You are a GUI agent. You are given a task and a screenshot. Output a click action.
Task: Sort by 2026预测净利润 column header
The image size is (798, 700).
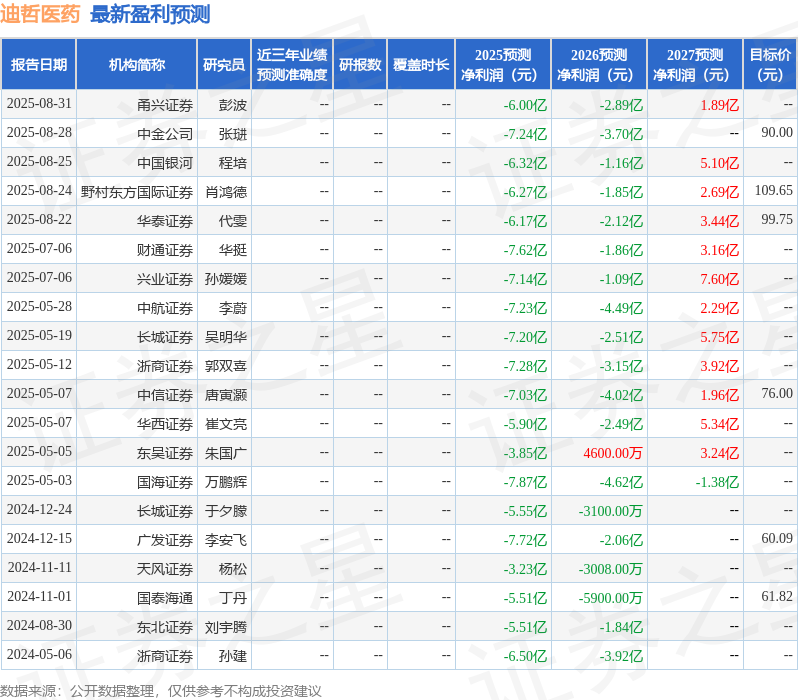598,65
